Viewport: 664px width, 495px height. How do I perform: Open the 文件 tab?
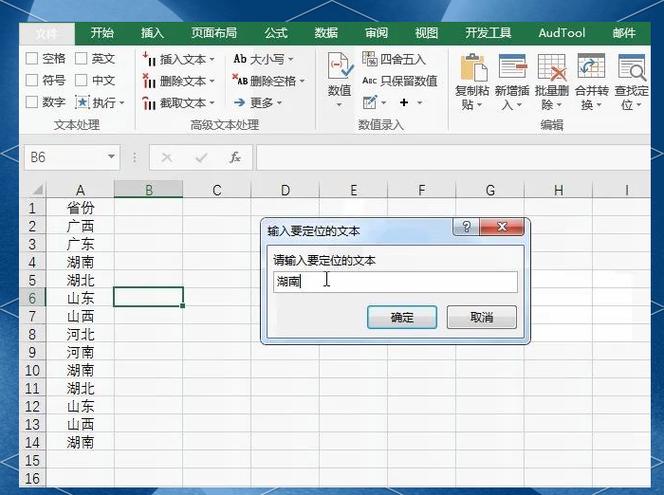(47, 33)
